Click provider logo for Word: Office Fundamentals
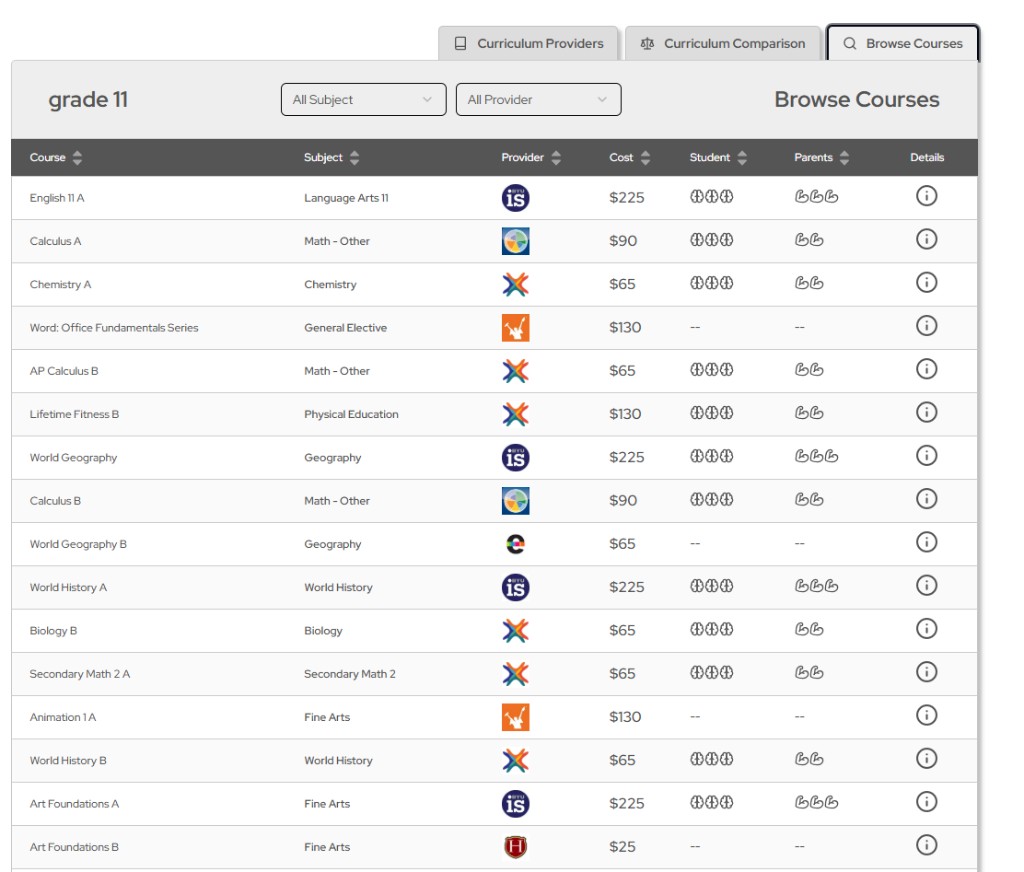This screenshot has height=872, width=1024. coord(515,328)
